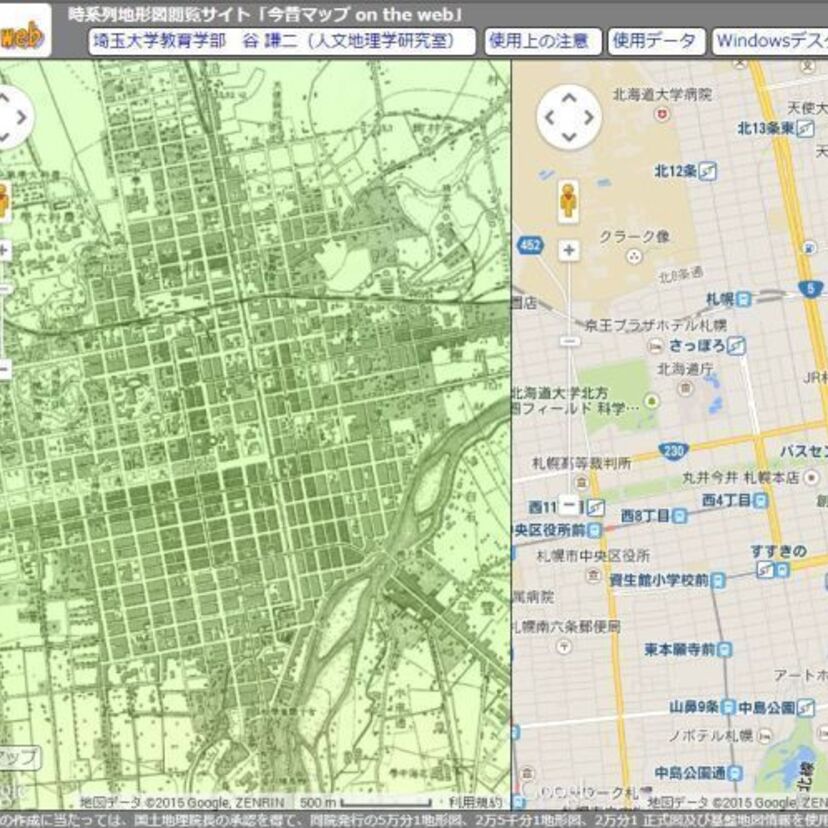Open the 使用上の注意 page
Screen dimensions: 828x828
point(543,41)
